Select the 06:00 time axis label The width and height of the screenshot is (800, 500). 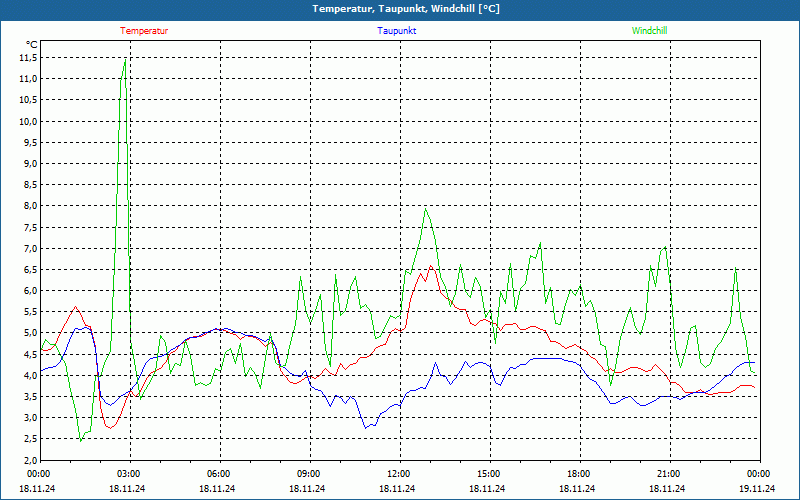click(x=218, y=474)
